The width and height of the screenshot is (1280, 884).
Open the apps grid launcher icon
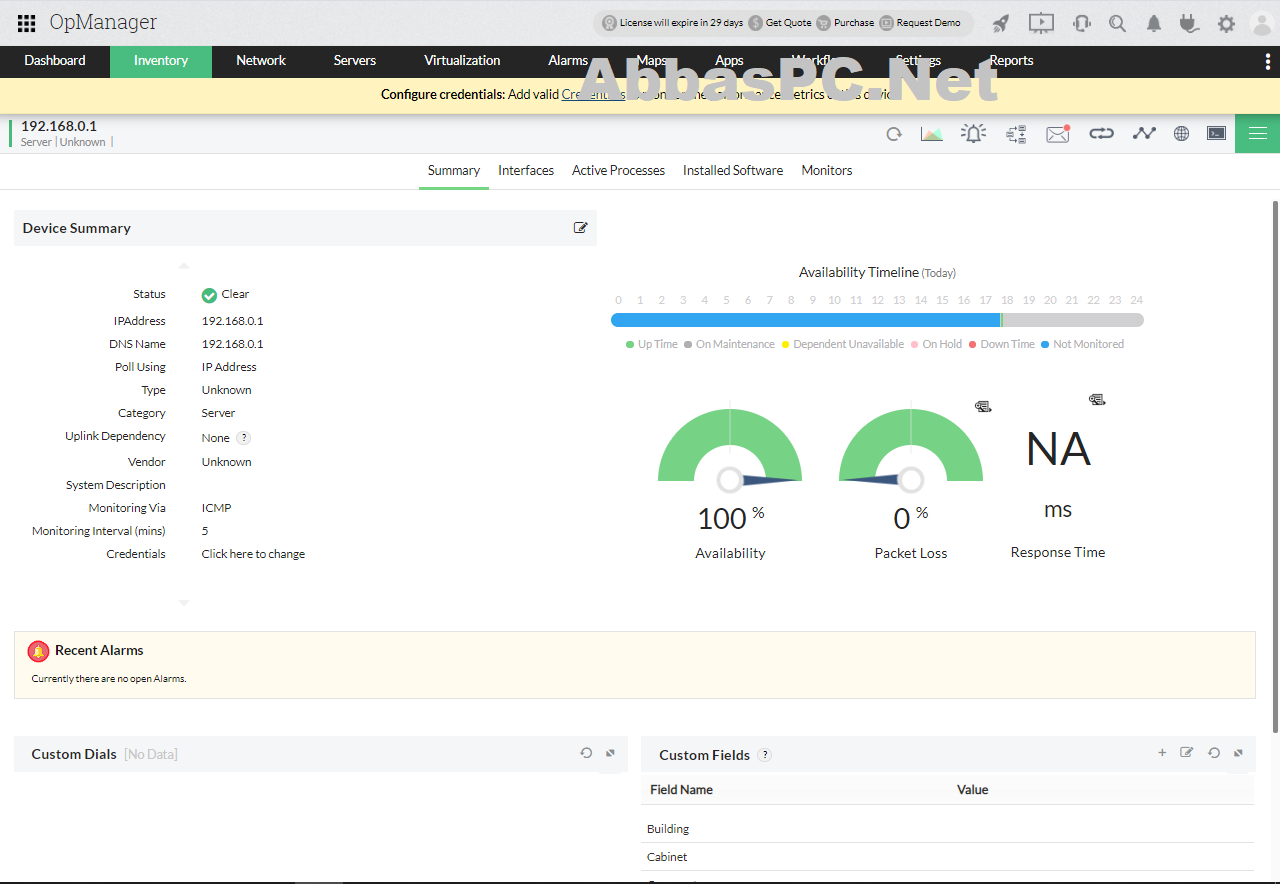pos(27,23)
